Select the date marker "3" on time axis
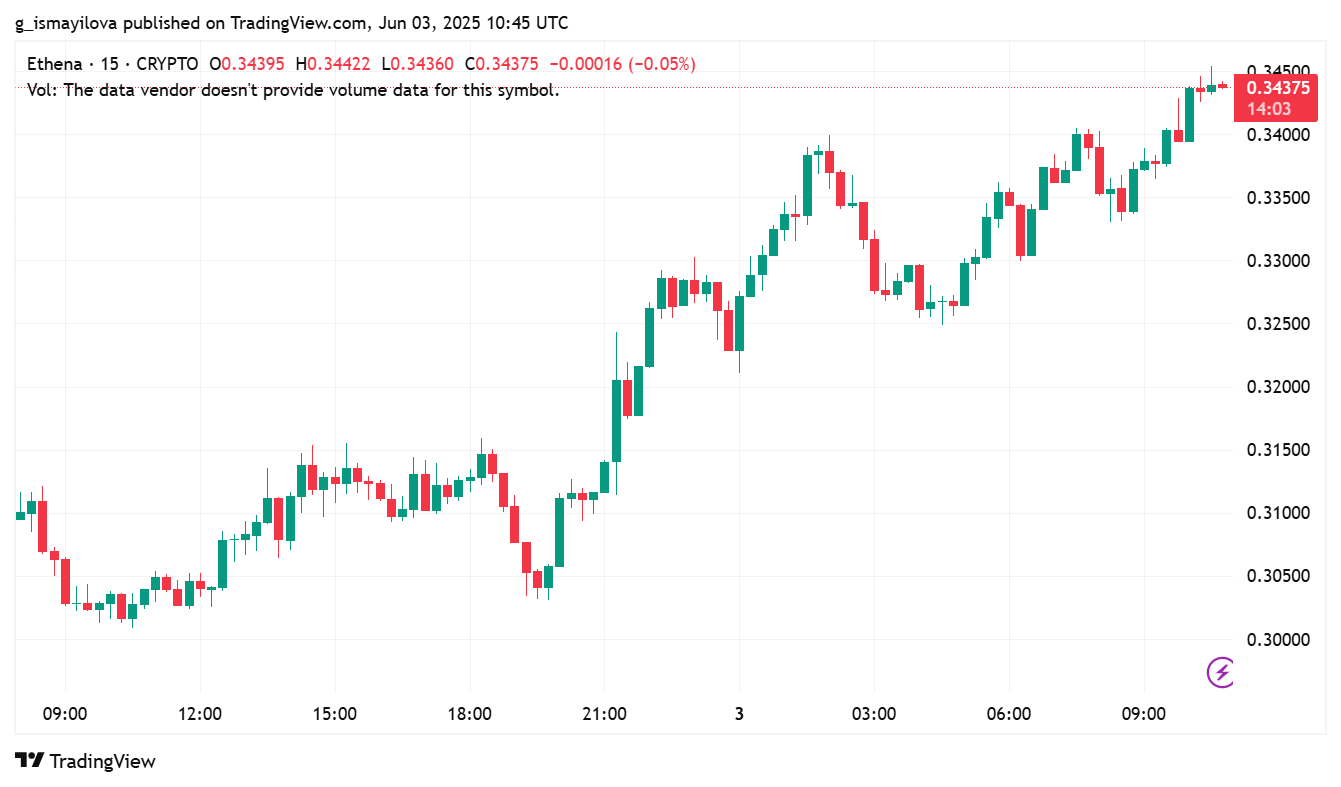 739,714
